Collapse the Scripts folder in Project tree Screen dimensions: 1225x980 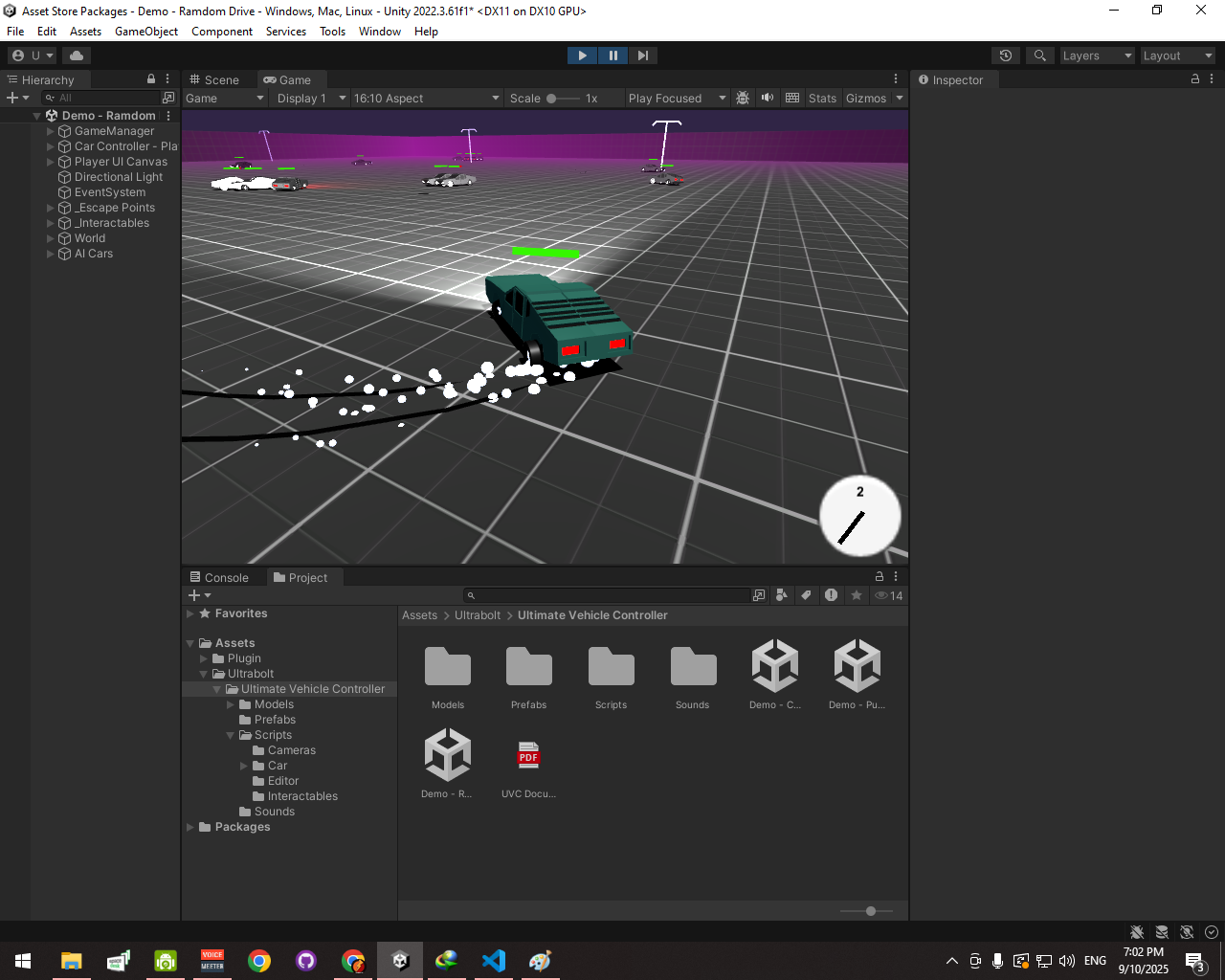(231, 735)
